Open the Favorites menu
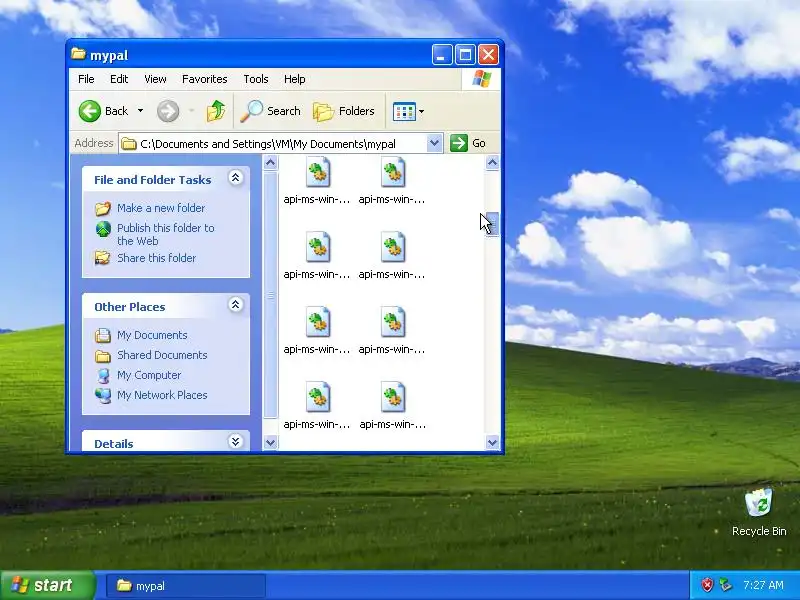This screenshot has width=800, height=600. 205,79
